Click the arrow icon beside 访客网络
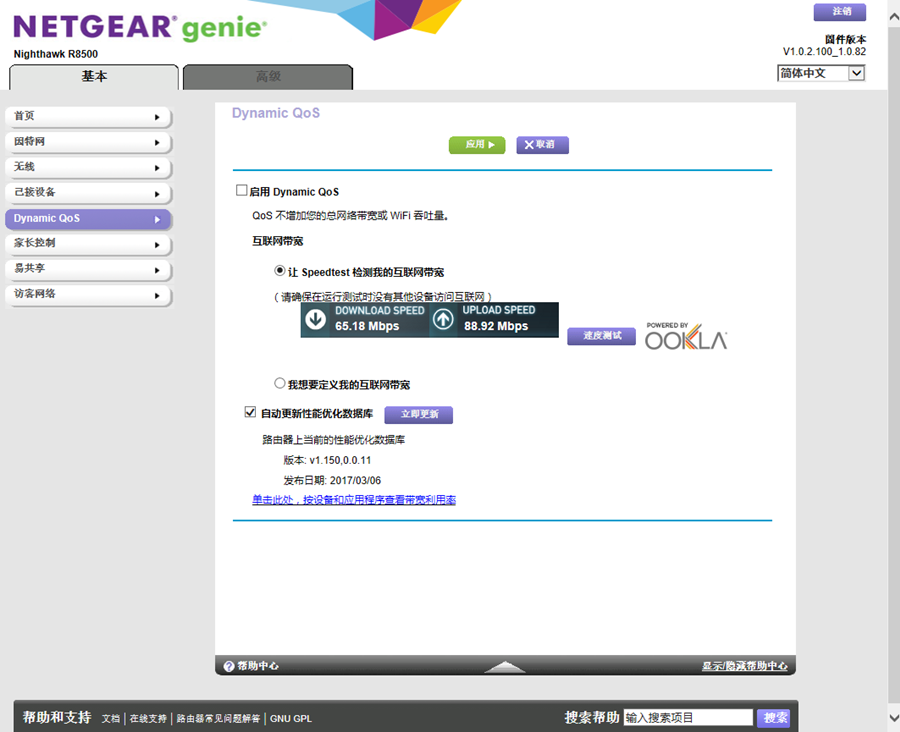The image size is (900, 732). pyautogui.click(x=157, y=296)
